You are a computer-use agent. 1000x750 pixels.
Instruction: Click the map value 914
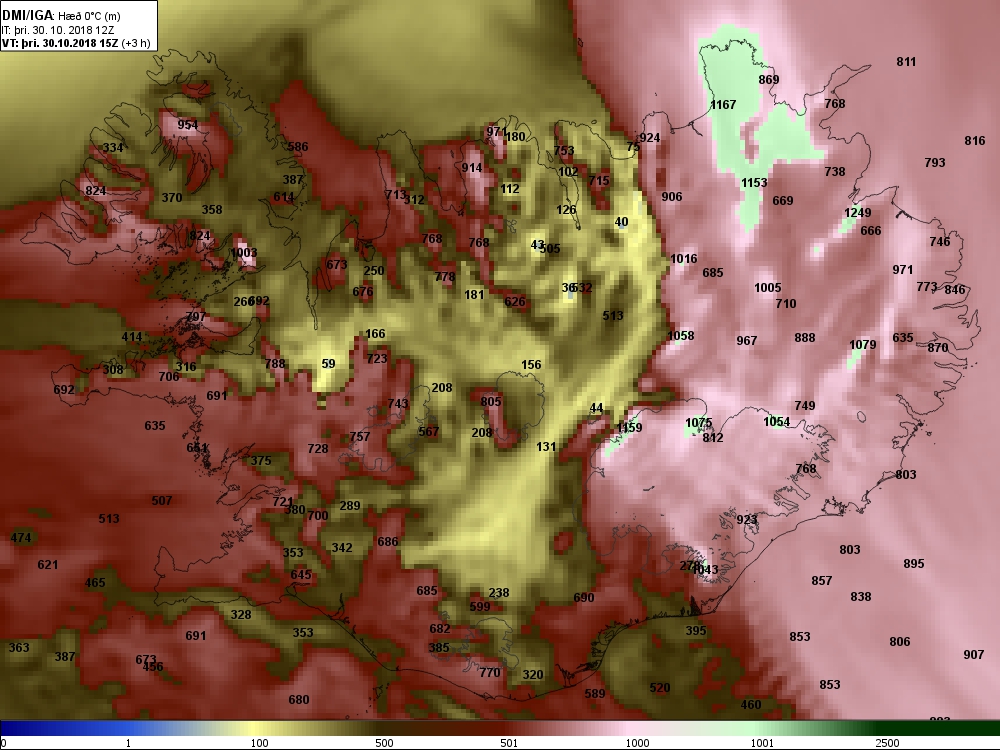(x=472, y=168)
